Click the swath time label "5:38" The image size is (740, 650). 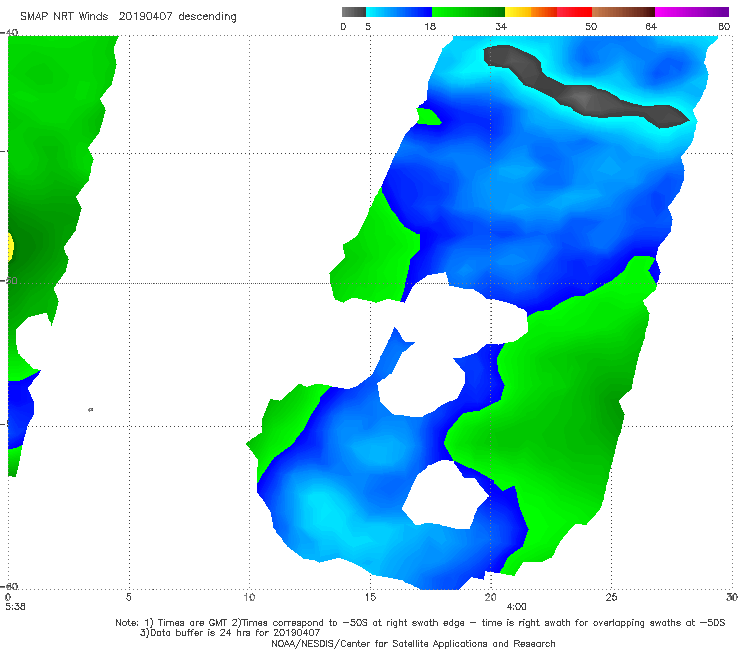[15, 607]
